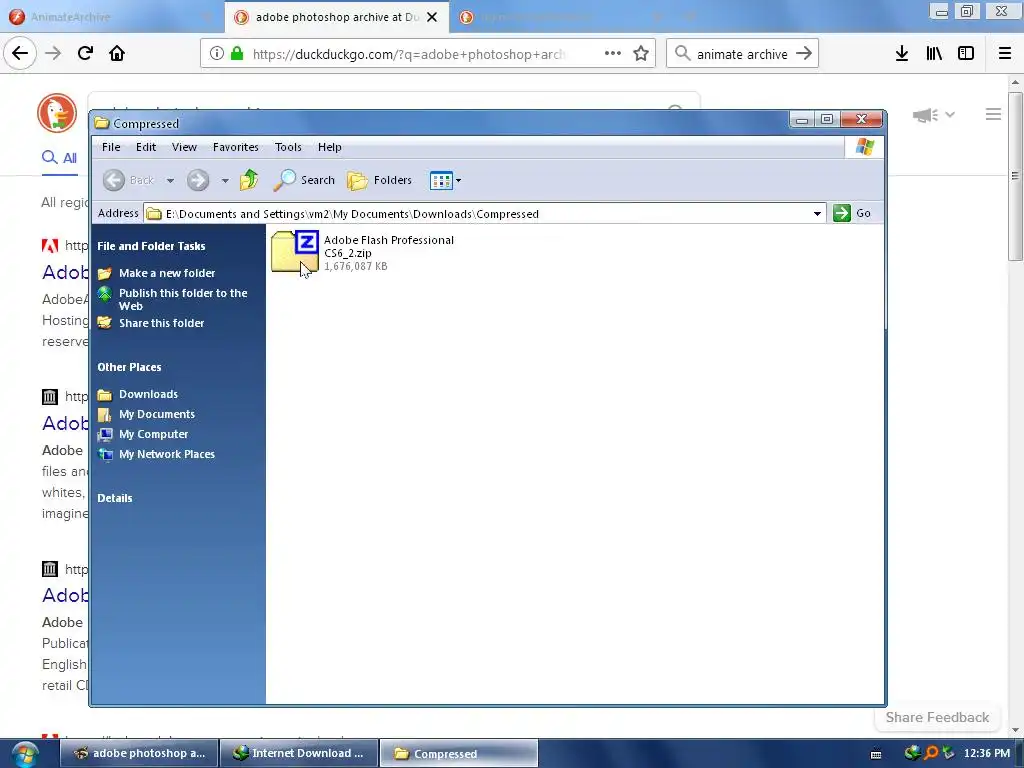Screen dimensions: 1024x768
Task: Submit search with the arrow button
Action: coord(805,54)
